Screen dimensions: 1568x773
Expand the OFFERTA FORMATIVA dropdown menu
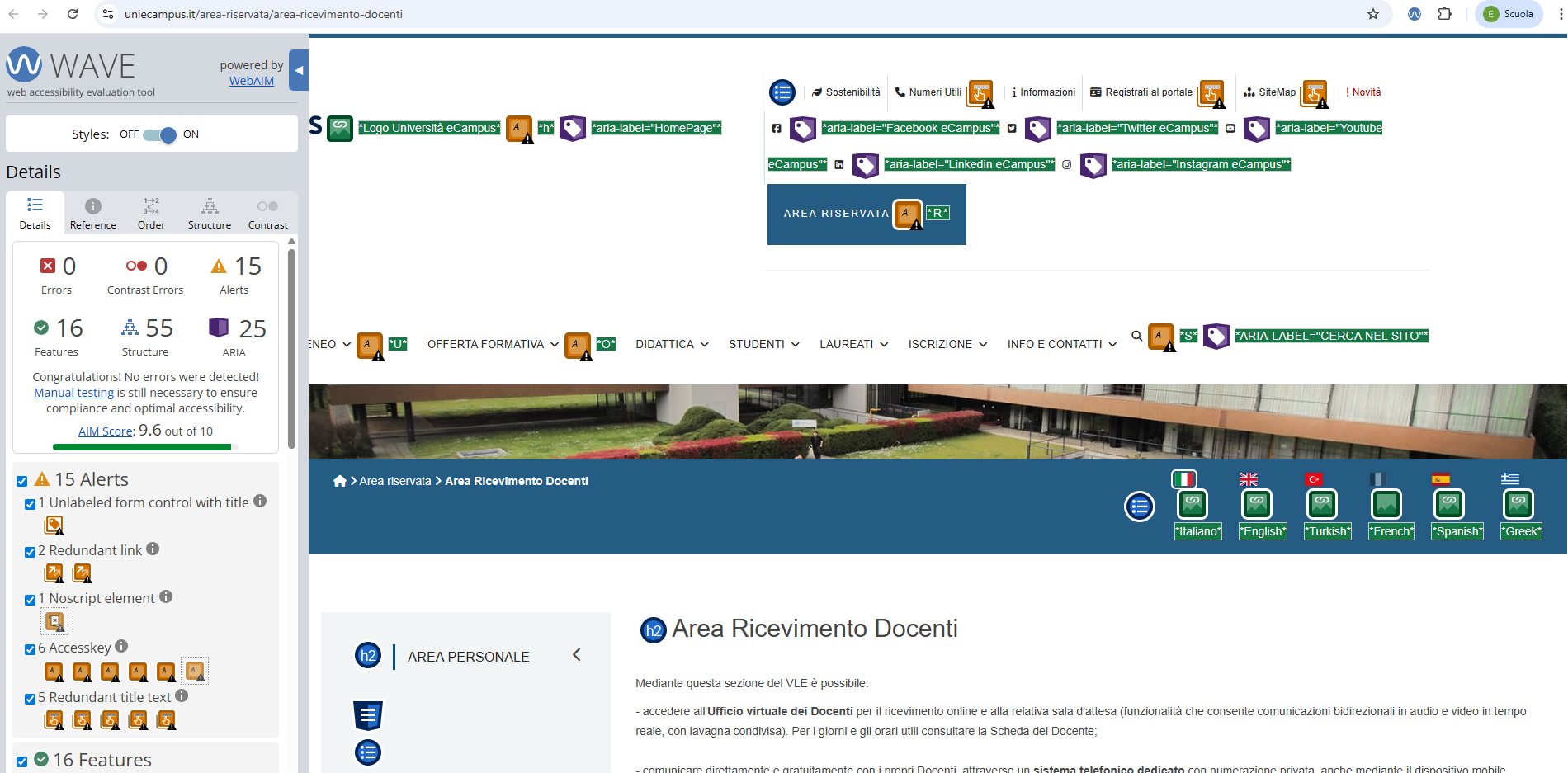(493, 344)
